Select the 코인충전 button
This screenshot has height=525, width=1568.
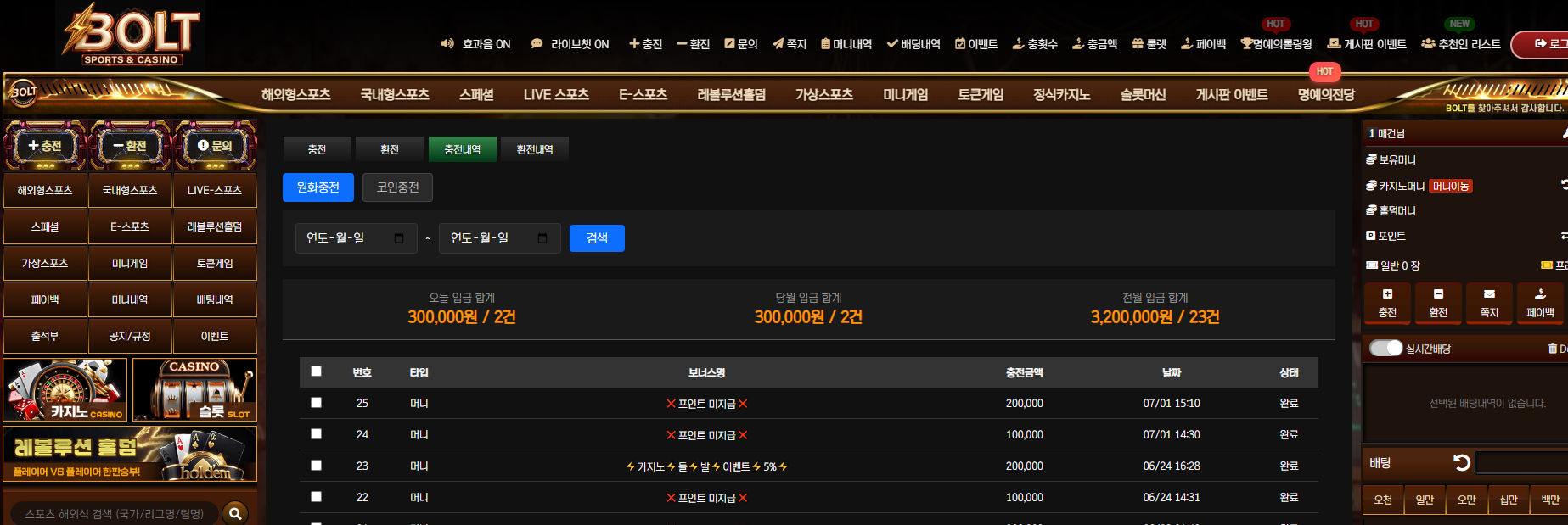point(397,187)
